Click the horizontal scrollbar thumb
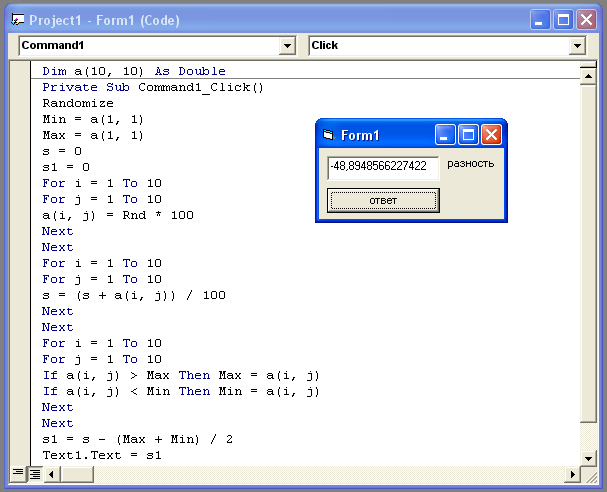Image resolution: width=607 pixels, height=492 pixels. point(77,474)
